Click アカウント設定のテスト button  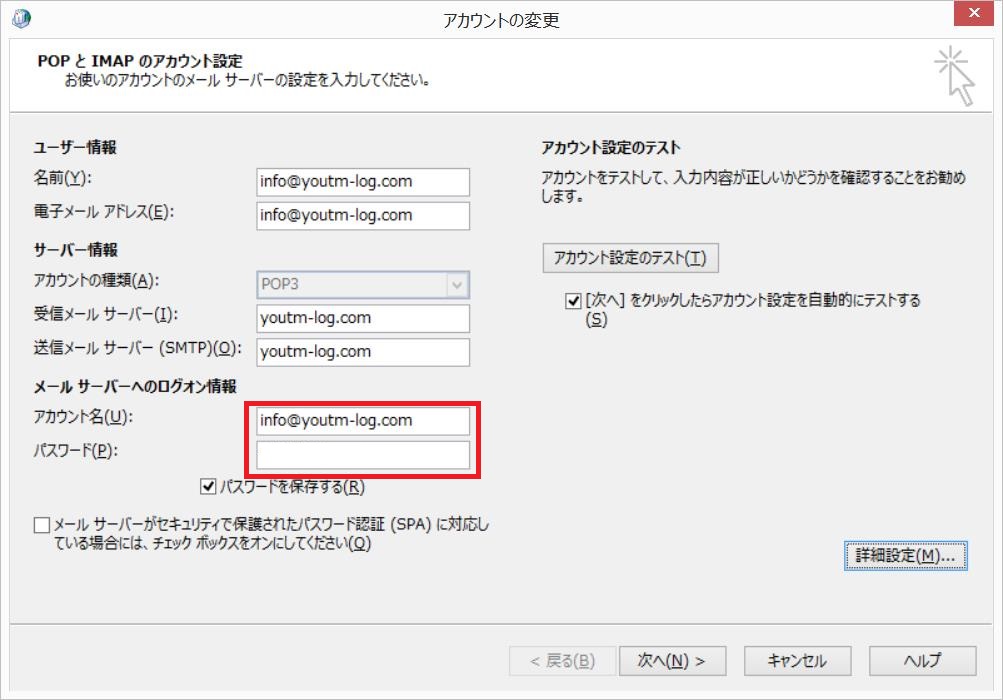coord(630,258)
